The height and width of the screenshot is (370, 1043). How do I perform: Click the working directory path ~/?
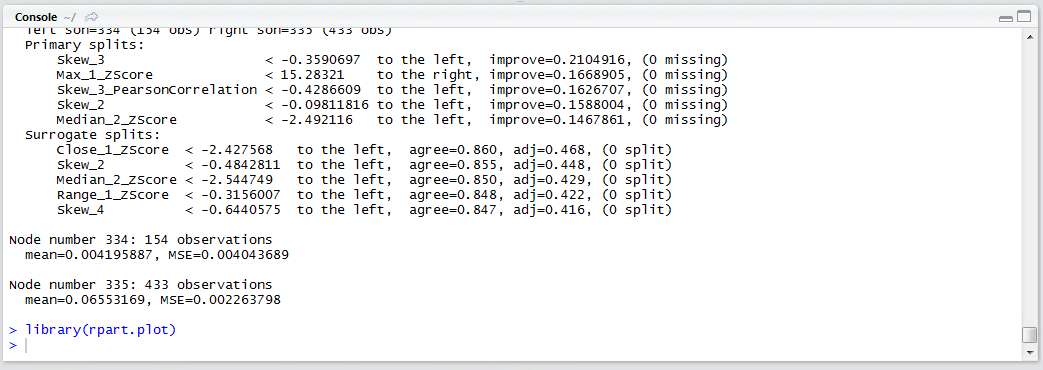point(71,16)
